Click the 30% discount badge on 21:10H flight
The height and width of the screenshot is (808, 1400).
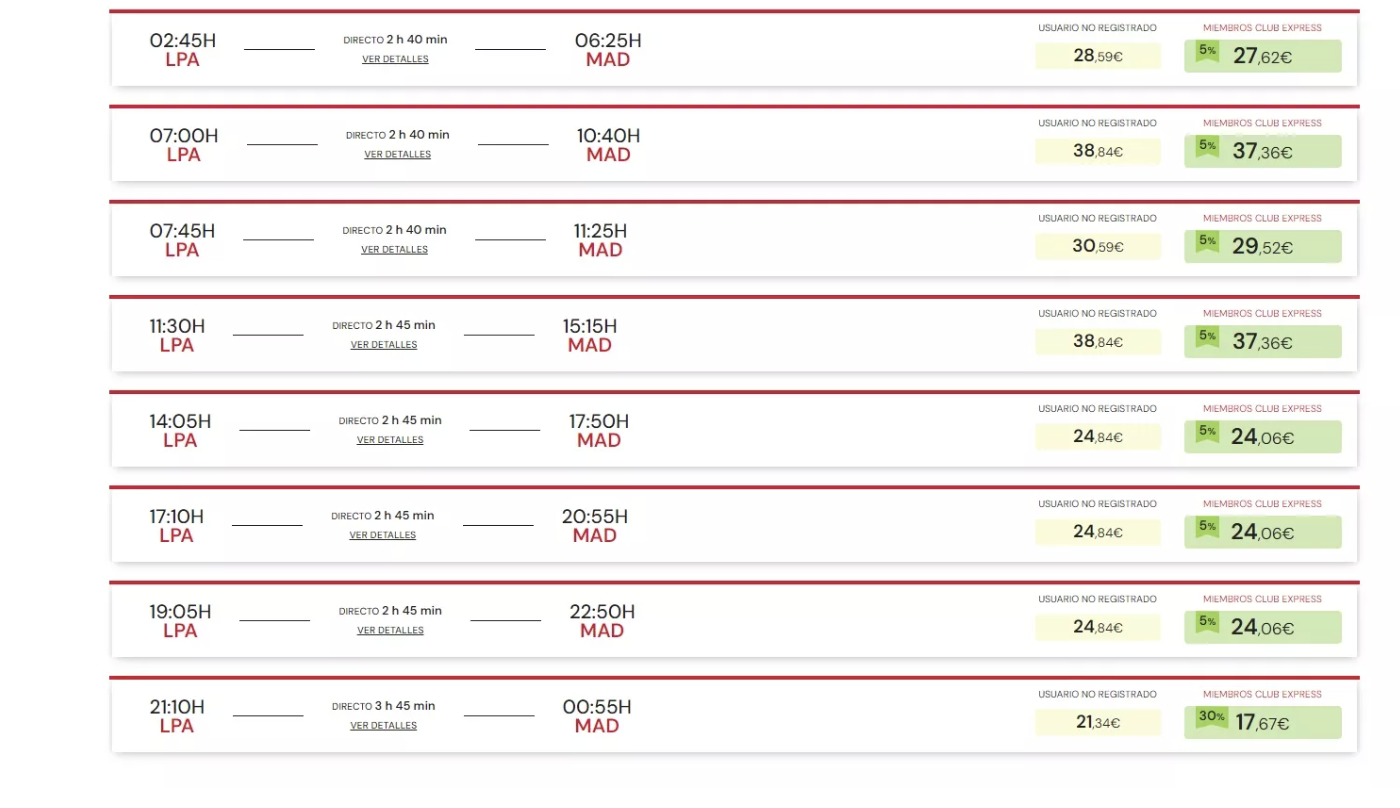click(1212, 717)
